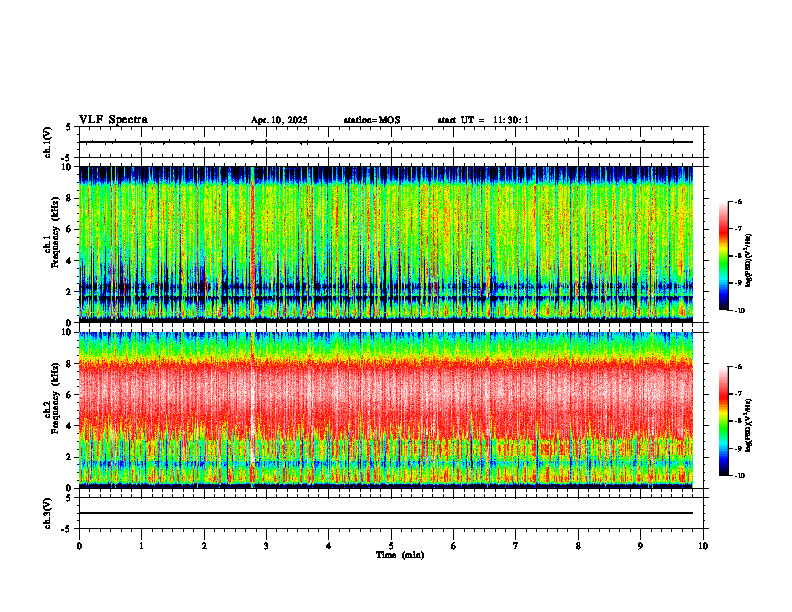This screenshot has height=612, width=792.
Task: Click the "-6" label on ch.2 color bar
Action: [738, 367]
